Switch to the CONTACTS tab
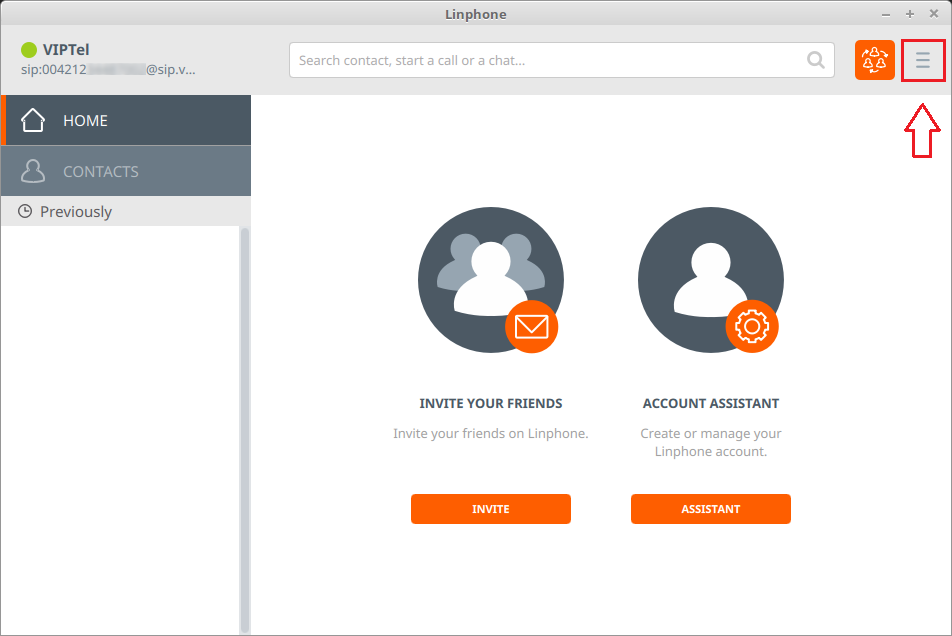This screenshot has width=952, height=636. 126,171
